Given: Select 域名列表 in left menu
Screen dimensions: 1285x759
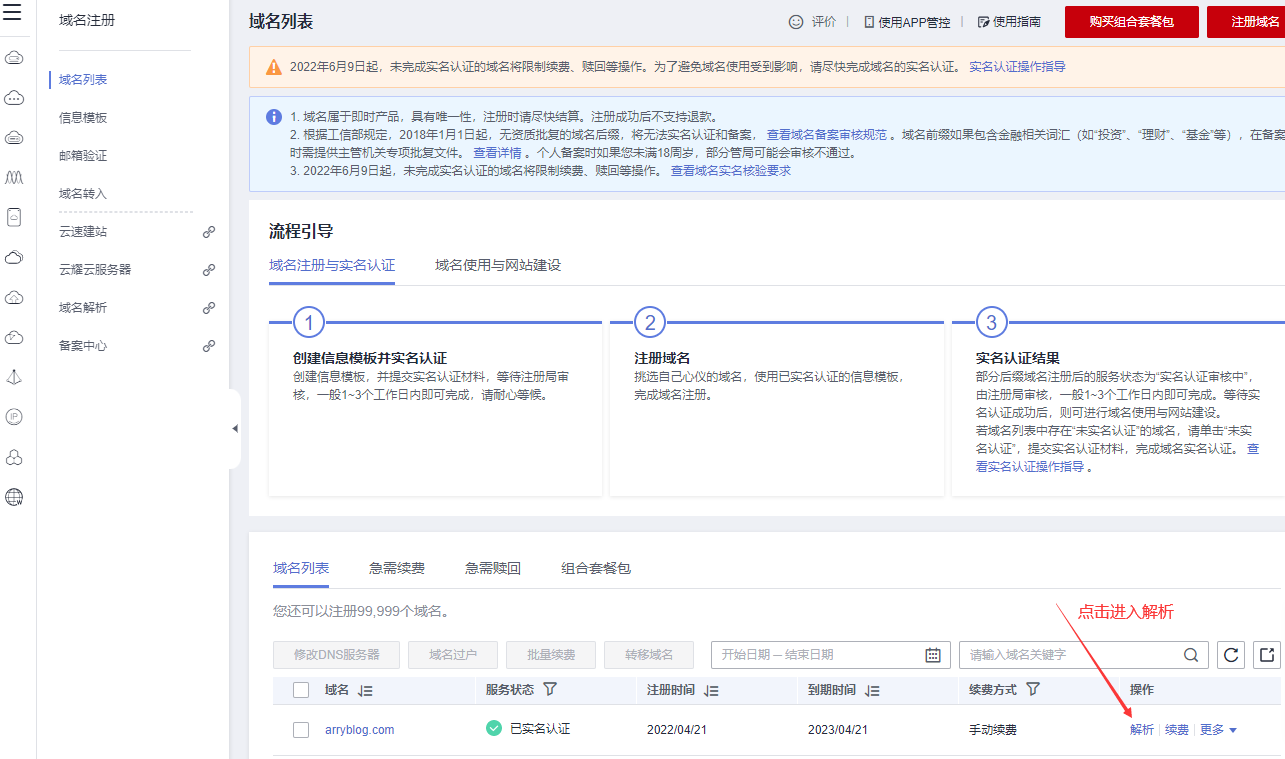Looking at the screenshot, I should click(83, 79).
